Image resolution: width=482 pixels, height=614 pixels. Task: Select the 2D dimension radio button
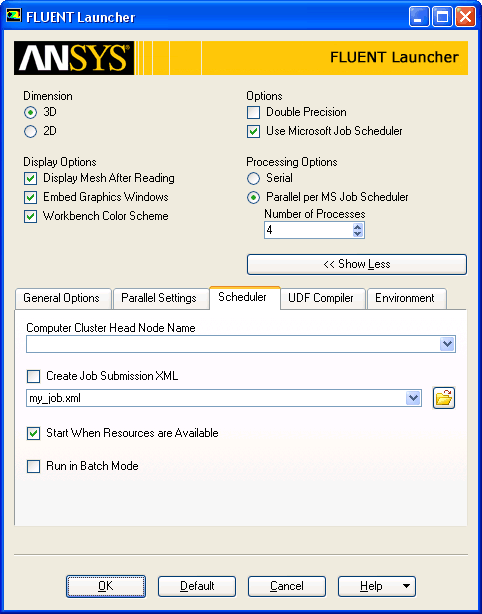30,132
